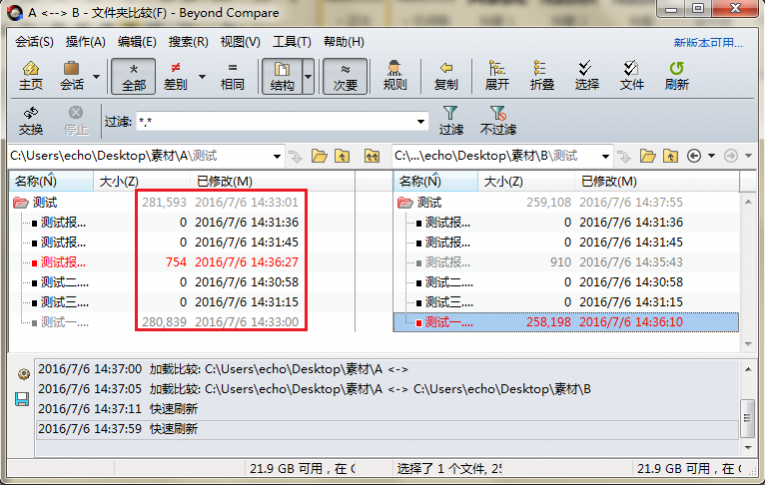Expand all folders with 展开
Viewport: 765px width, 485px height.
pyautogui.click(x=497, y=76)
